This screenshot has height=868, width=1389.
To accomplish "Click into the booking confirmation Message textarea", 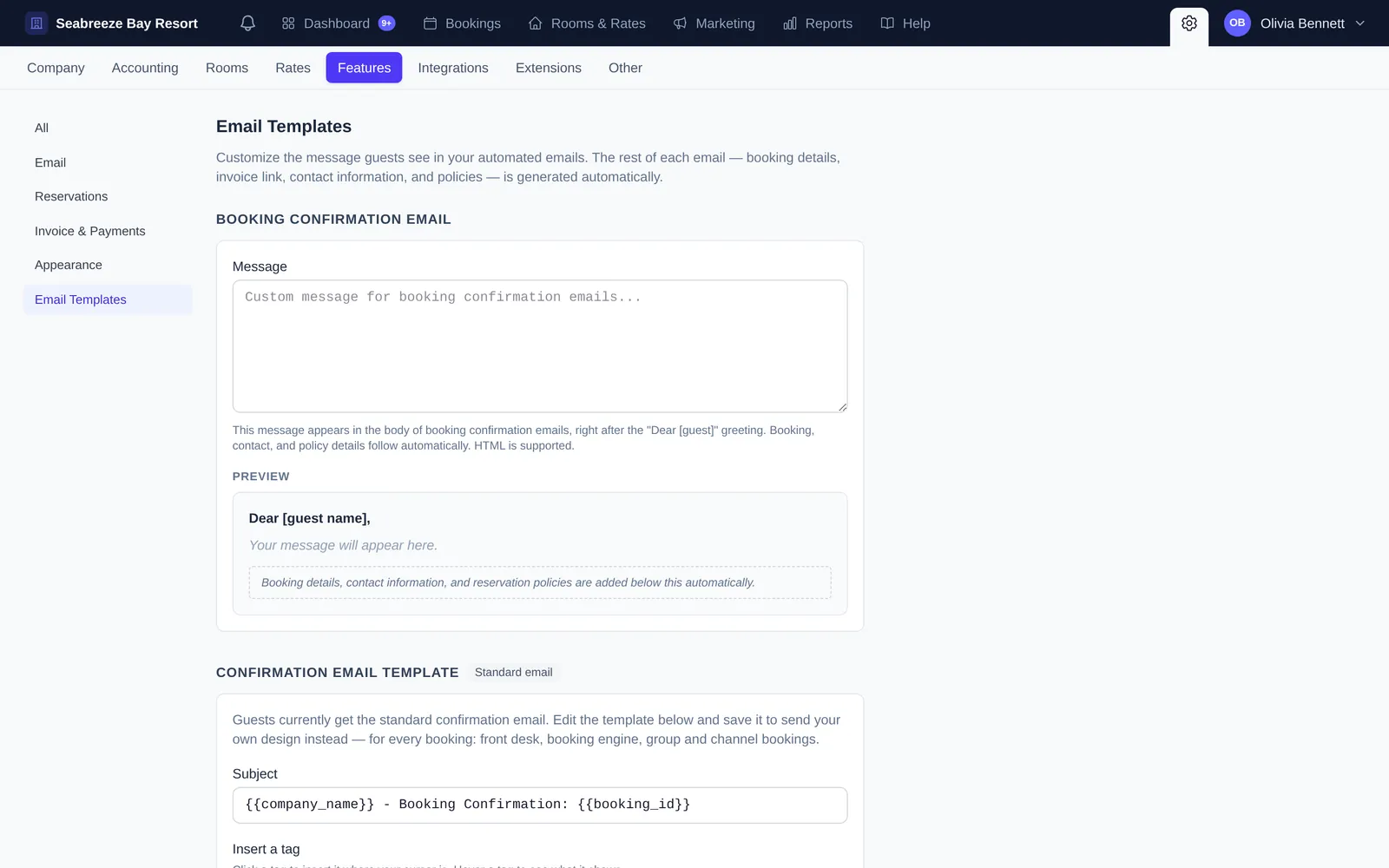I will (x=540, y=345).
